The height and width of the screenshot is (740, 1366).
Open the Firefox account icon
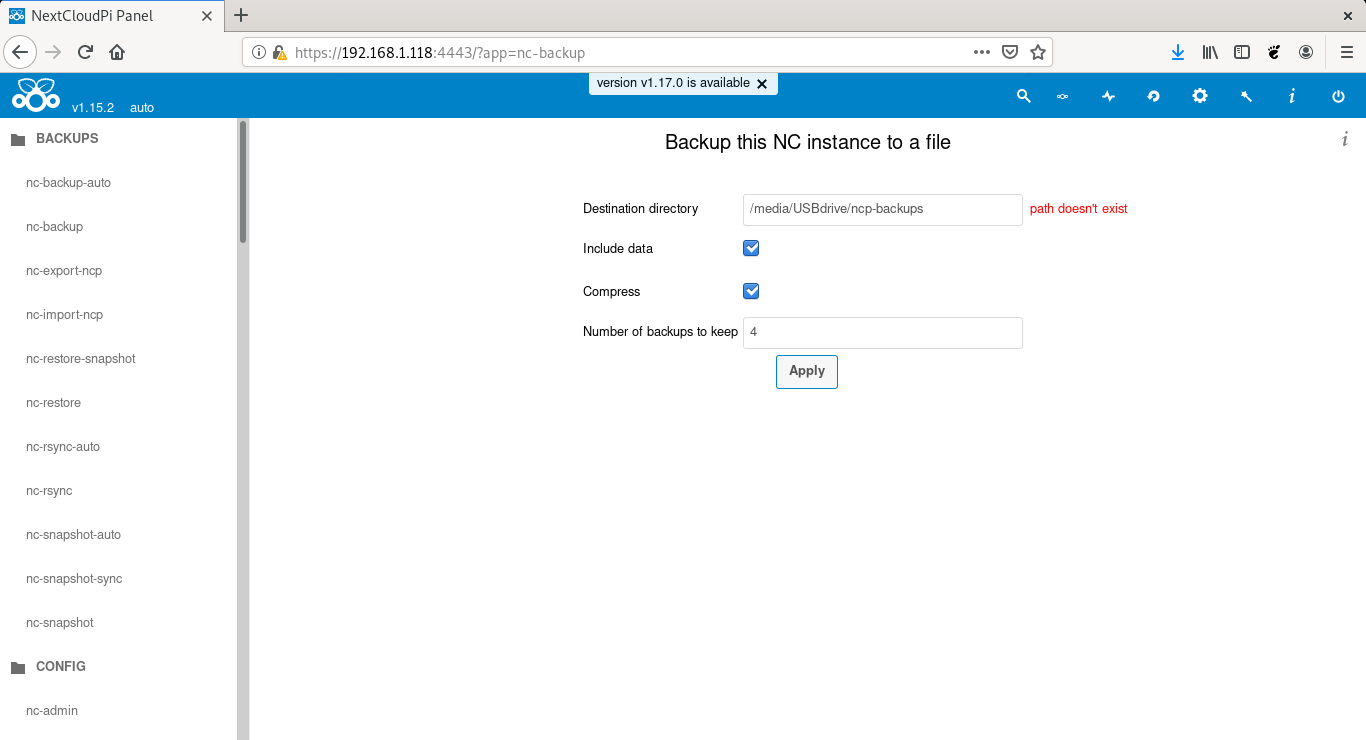pos(1306,52)
